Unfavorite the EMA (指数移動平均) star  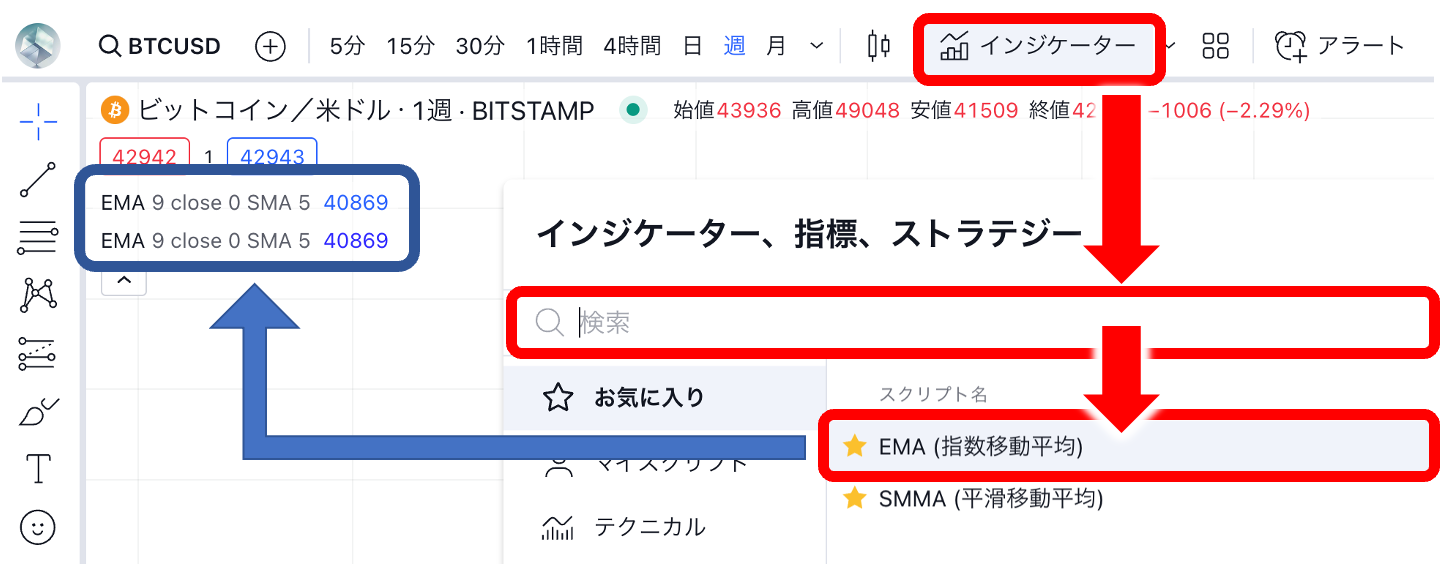point(854,447)
